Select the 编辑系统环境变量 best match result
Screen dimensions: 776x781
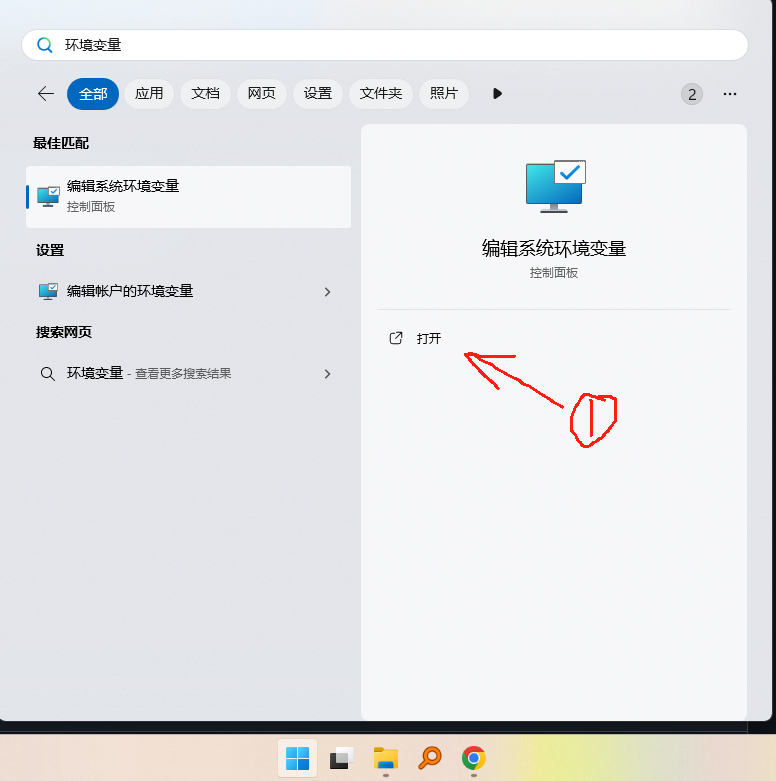click(x=188, y=197)
